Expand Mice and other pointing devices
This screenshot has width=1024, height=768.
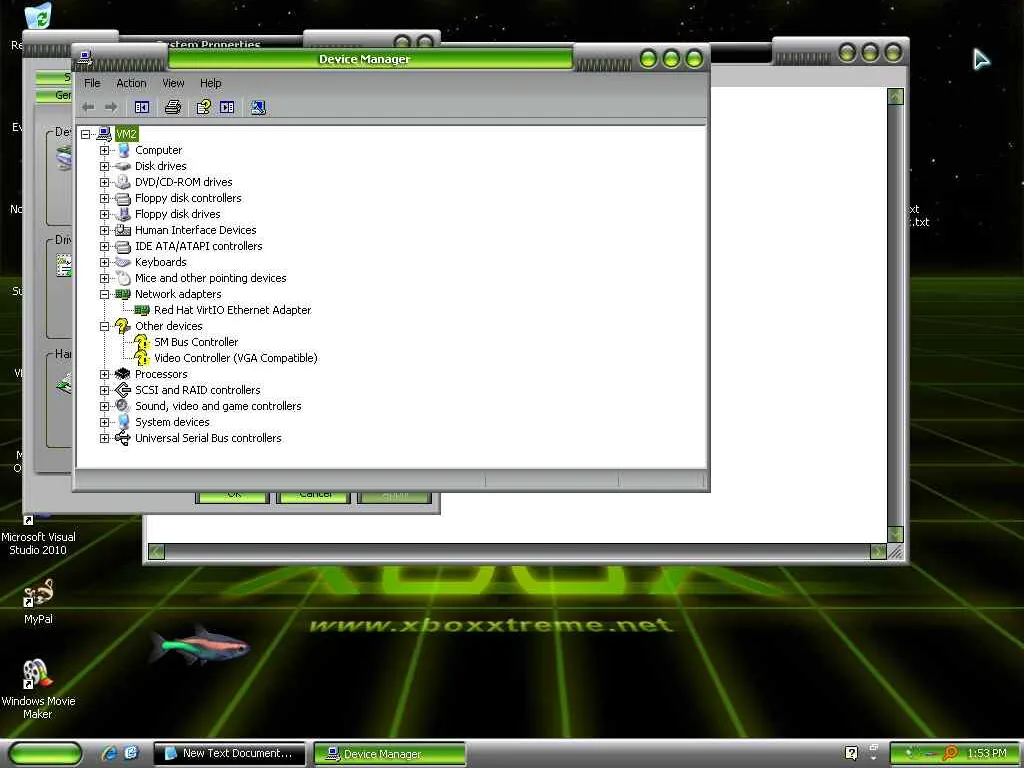(104, 278)
